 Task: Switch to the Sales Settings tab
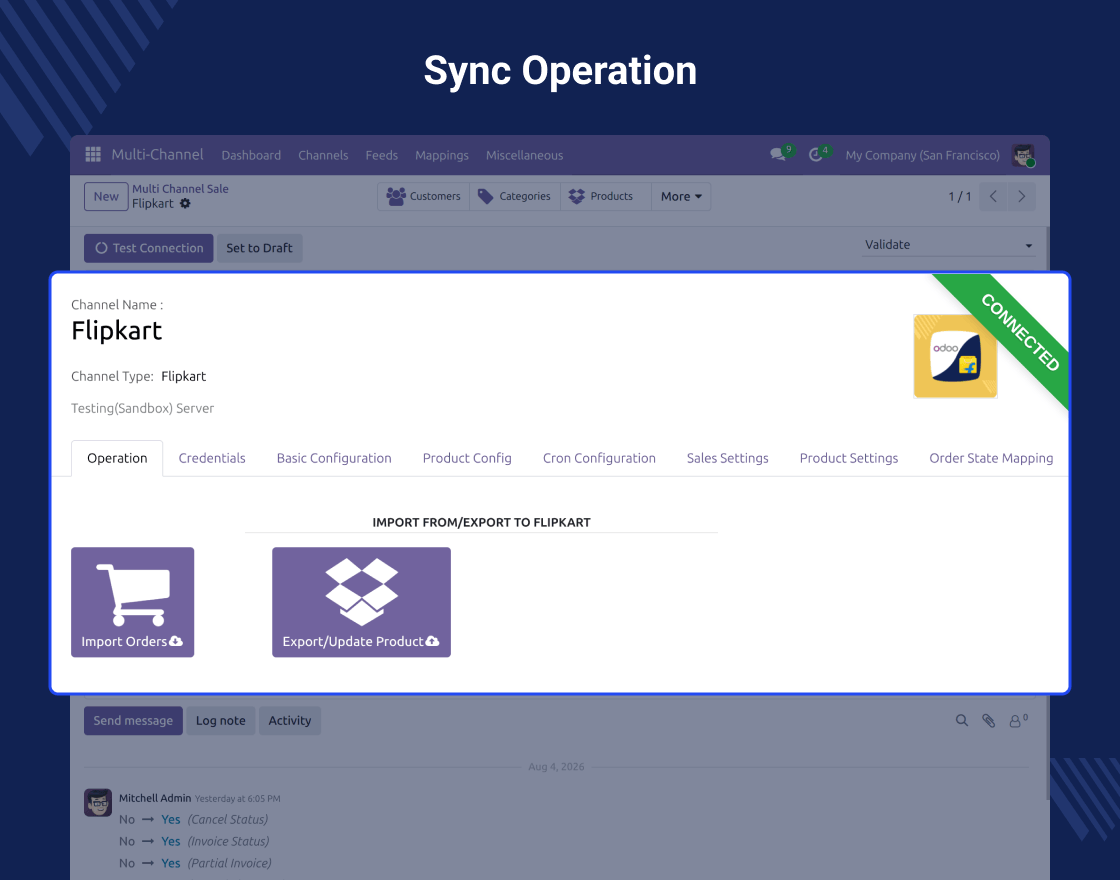click(728, 459)
